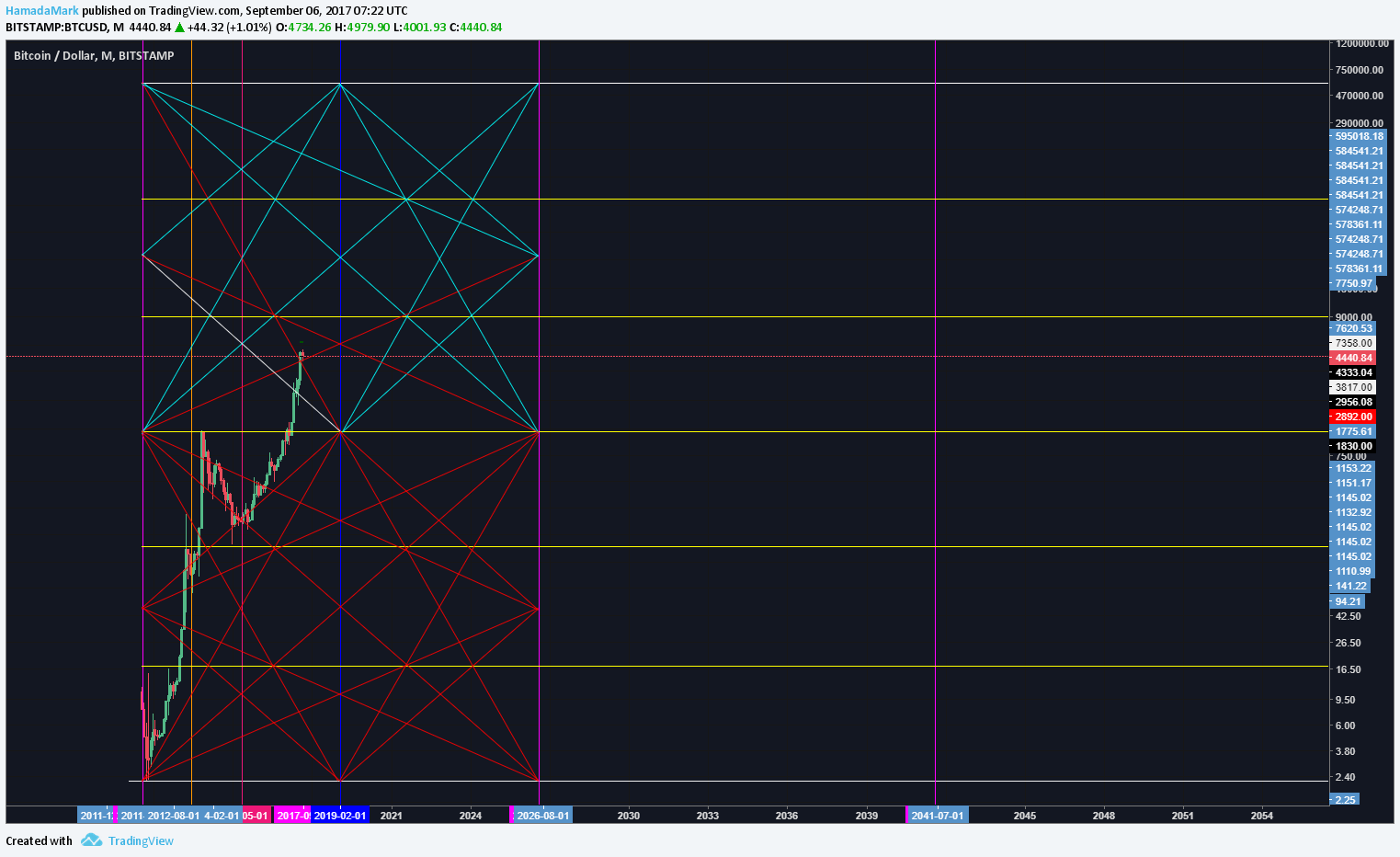Image resolution: width=1400 pixels, height=857 pixels.
Task: Click the 1830.00 price label
Action: 1353,446
